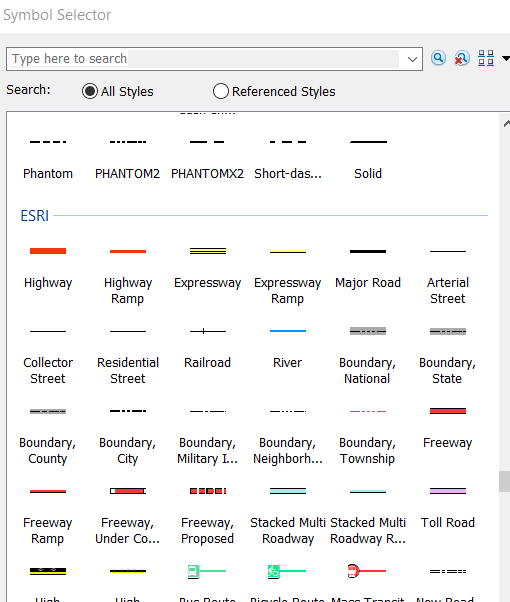Select the Short-dash line symbol
Image resolution: width=510 pixels, height=602 pixels.
click(288, 159)
